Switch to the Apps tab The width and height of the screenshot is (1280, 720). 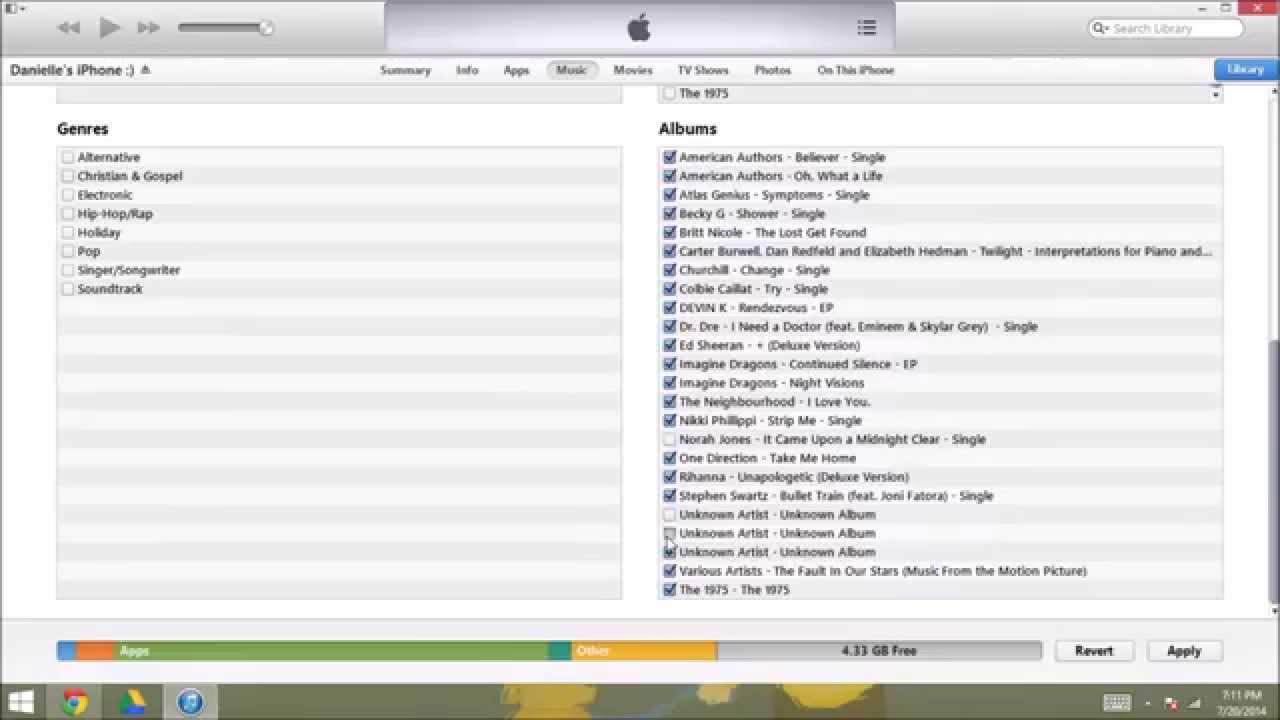(516, 70)
